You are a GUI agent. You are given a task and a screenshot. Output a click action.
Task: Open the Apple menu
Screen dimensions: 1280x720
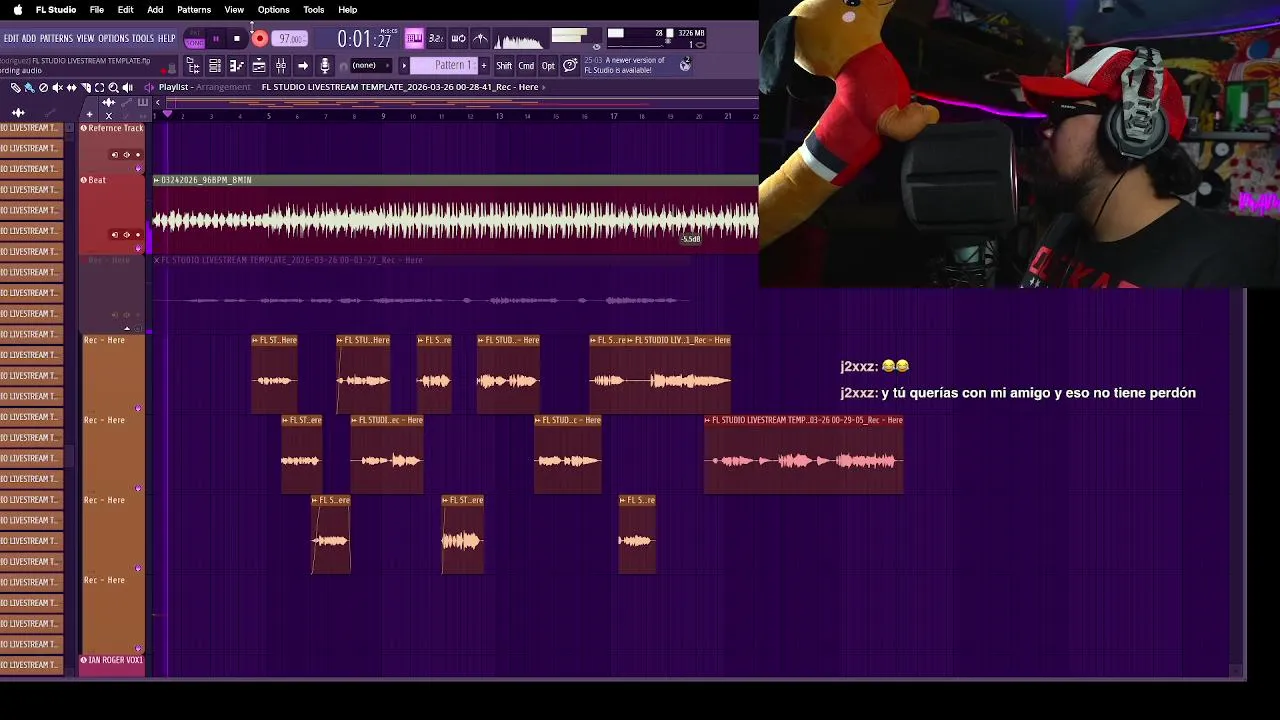[x=17, y=9]
